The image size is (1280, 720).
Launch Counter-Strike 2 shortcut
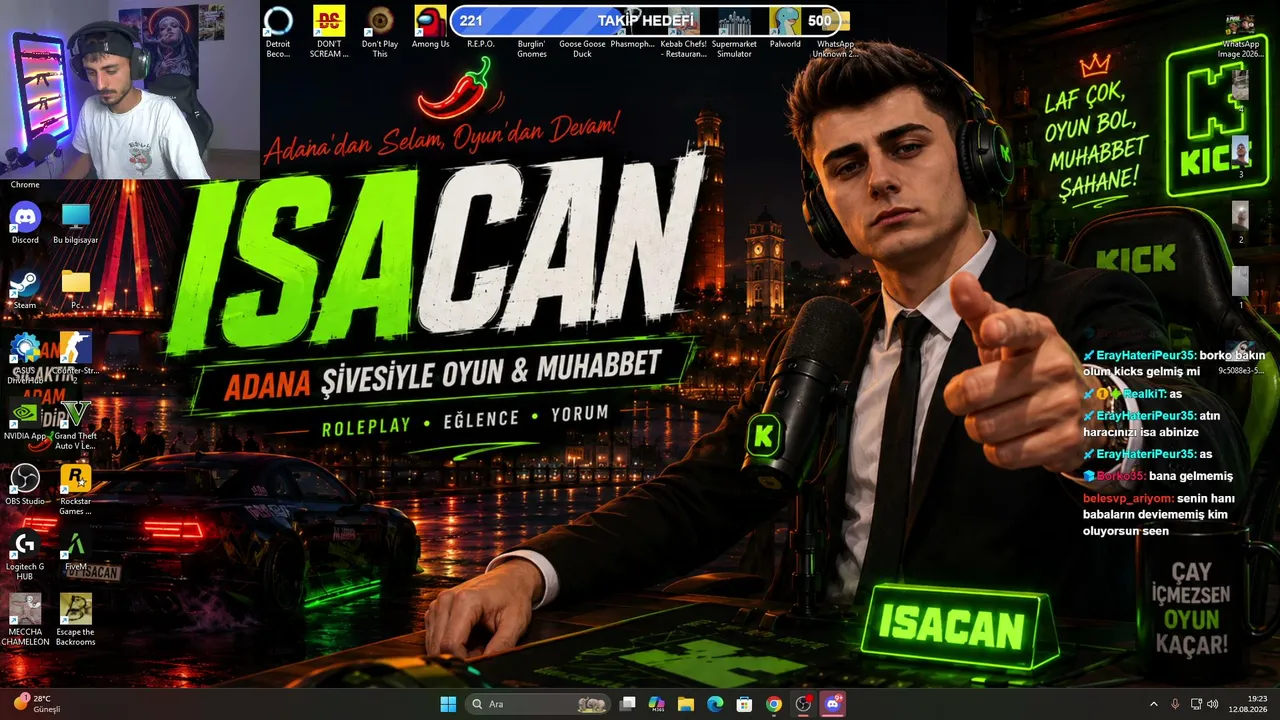coord(75,358)
